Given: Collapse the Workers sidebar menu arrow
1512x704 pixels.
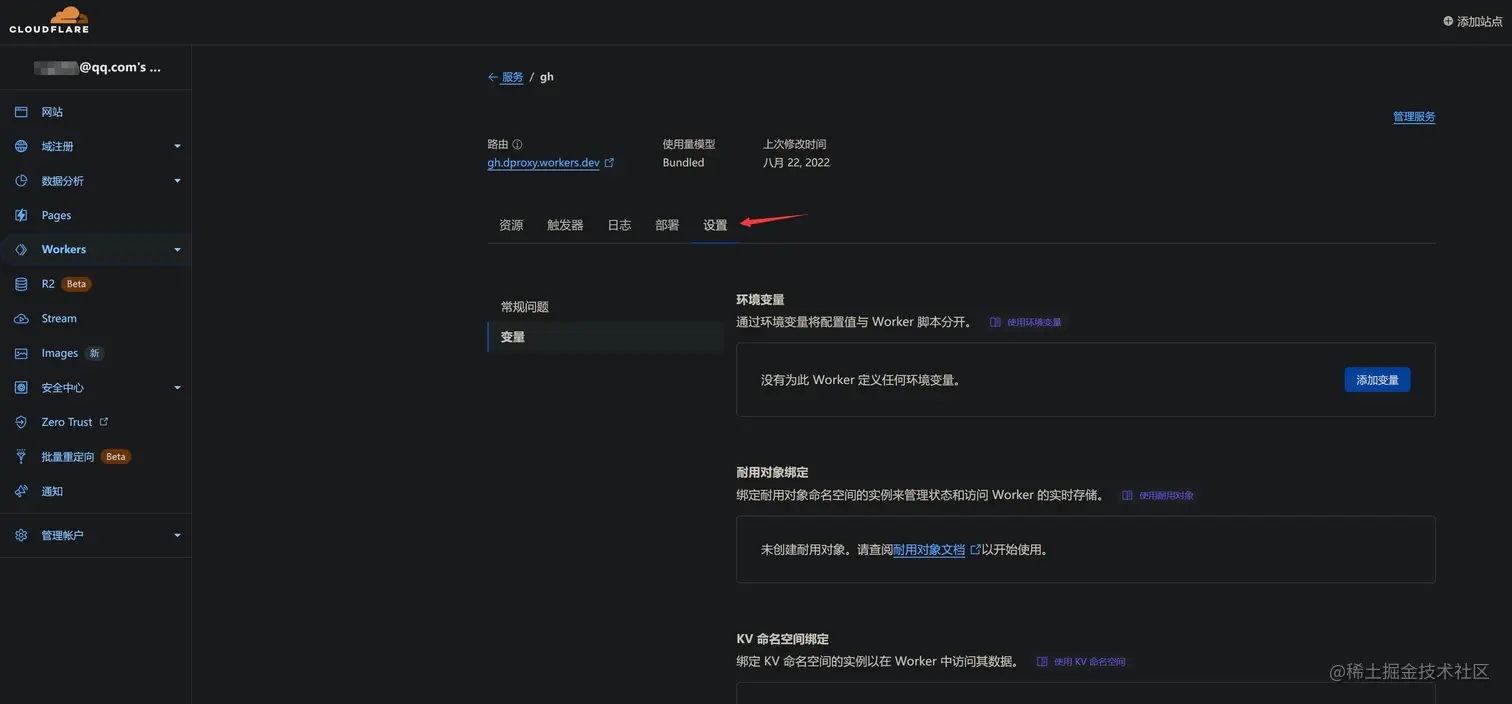Looking at the screenshot, I should (177, 249).
